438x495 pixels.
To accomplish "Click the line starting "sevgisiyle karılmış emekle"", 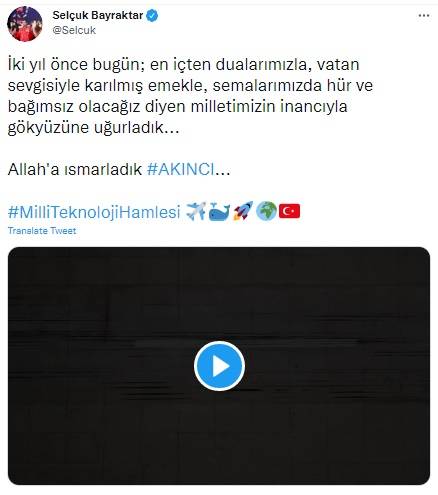I will pos(190,86).
